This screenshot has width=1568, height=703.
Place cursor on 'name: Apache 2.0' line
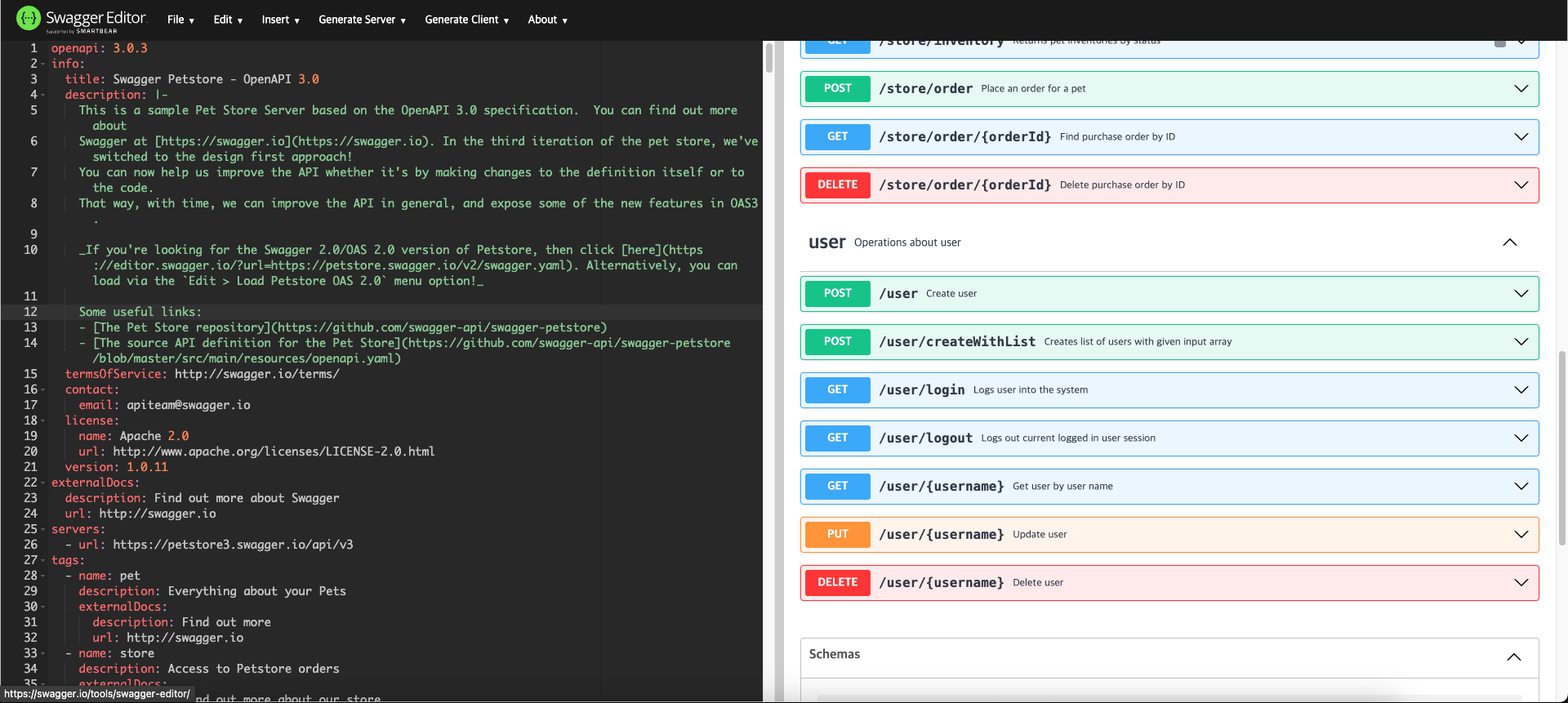point(133,436)
